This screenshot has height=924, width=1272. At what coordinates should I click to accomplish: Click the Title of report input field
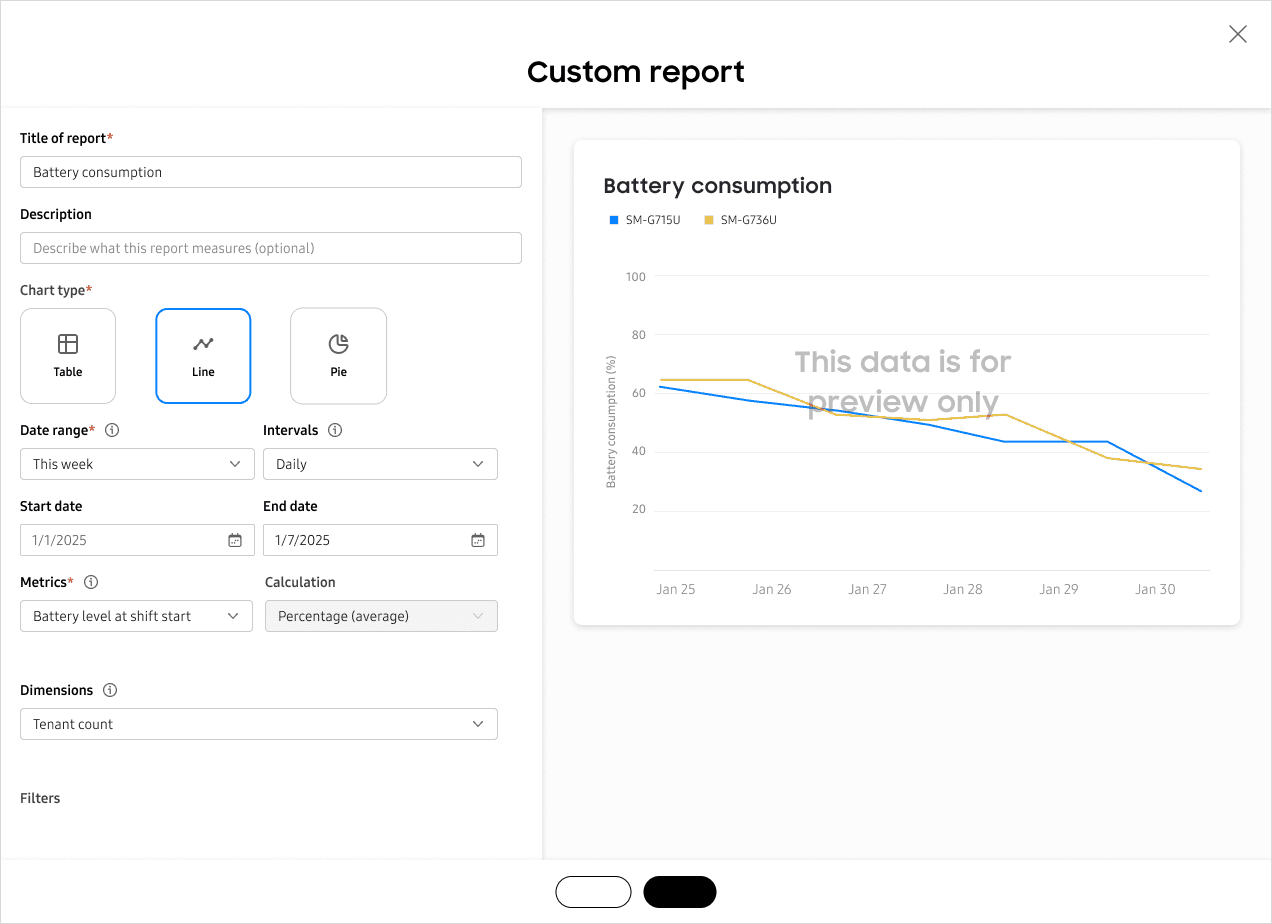271,172
